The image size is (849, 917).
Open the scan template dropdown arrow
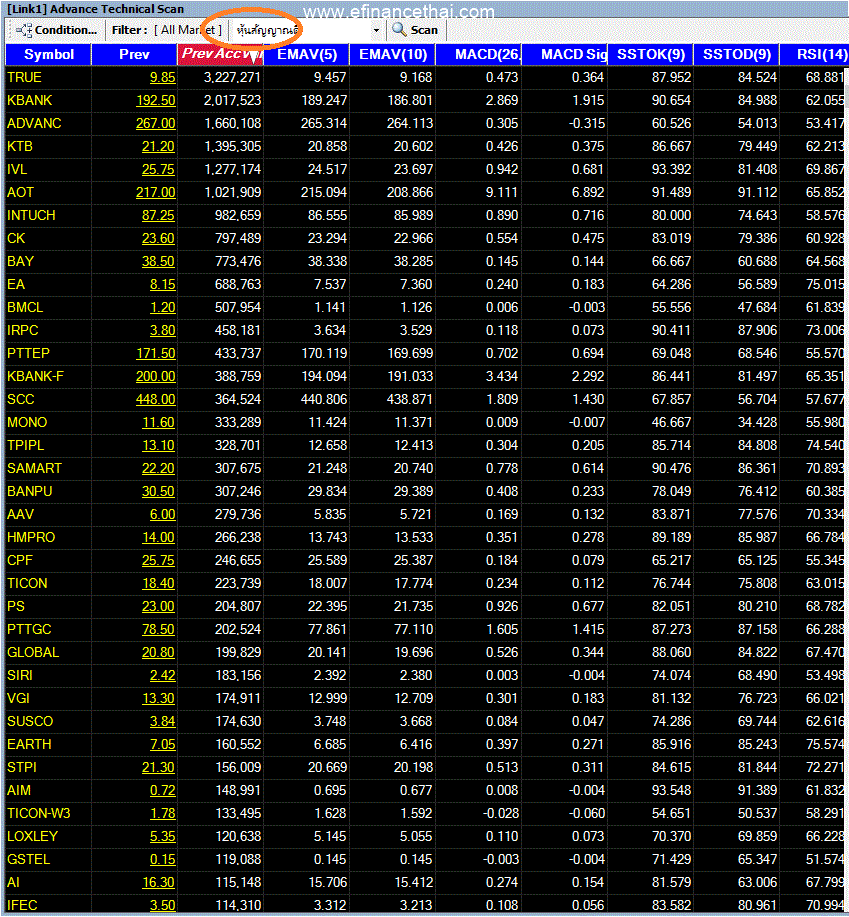376,30
